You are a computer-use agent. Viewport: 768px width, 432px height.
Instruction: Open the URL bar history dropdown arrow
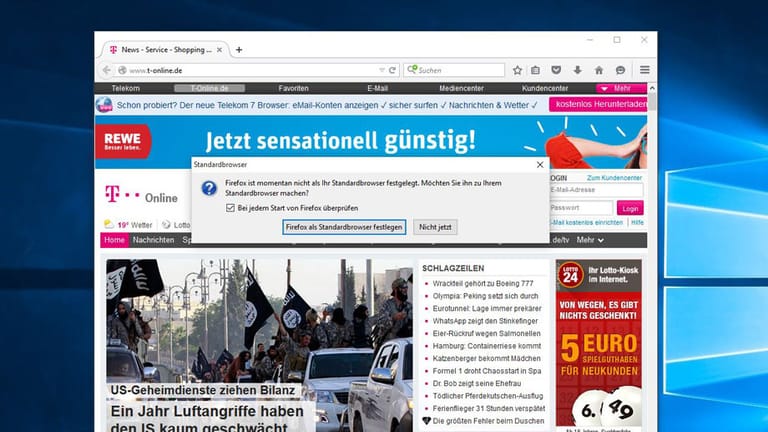coord(382,70)
